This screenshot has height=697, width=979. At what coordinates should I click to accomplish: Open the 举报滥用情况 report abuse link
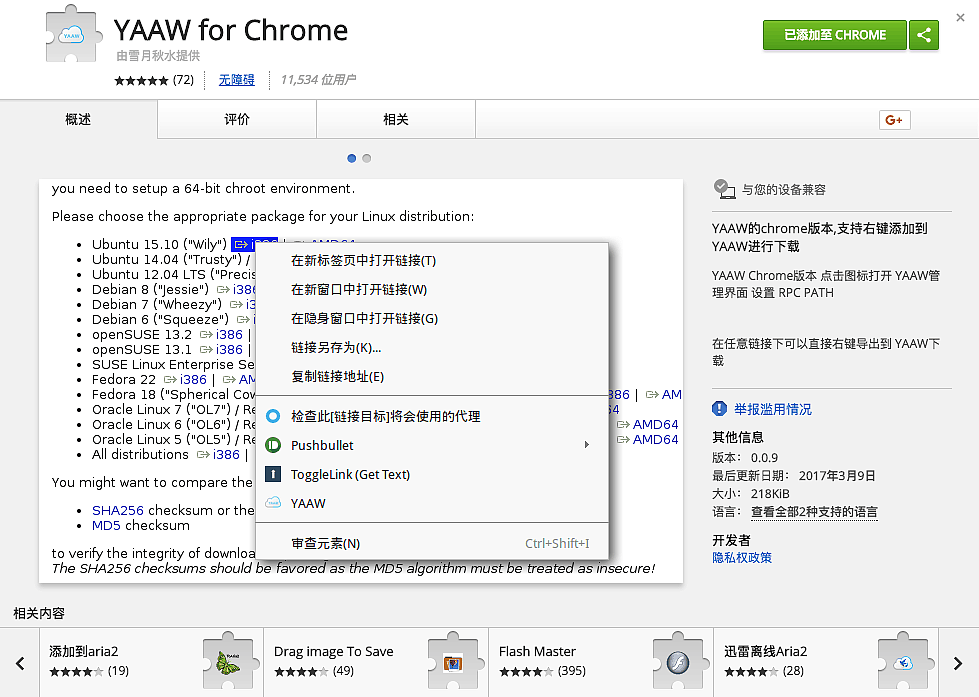[x=772, y=409]
